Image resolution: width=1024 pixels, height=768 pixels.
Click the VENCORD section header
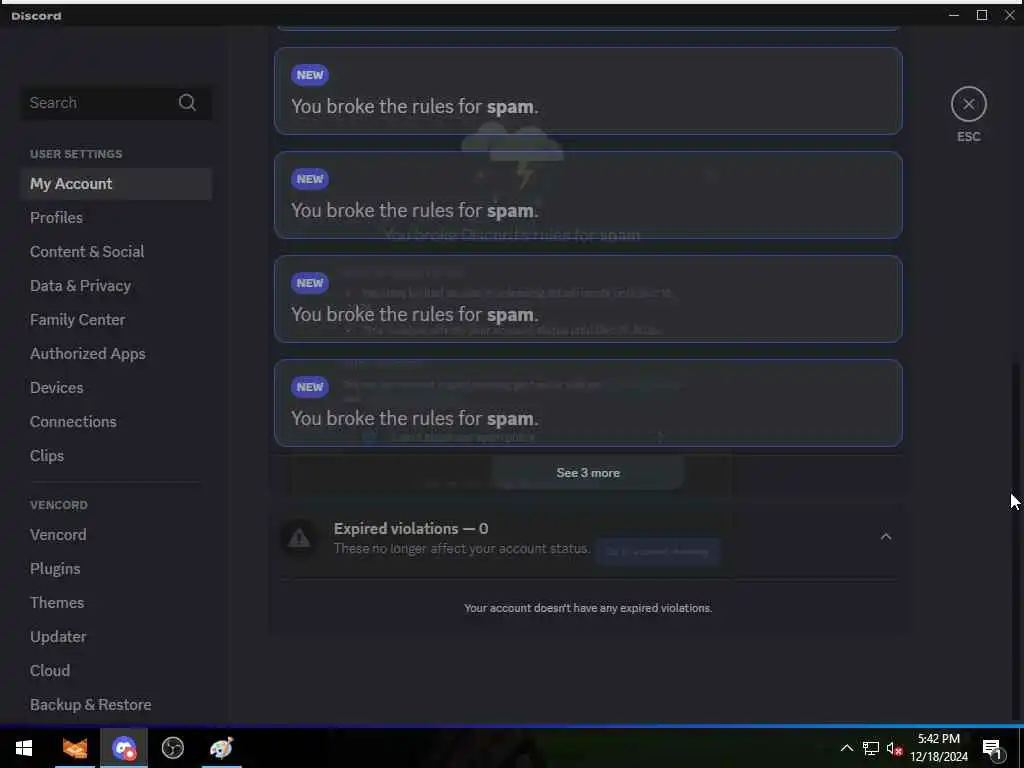(x=59, y=505)
